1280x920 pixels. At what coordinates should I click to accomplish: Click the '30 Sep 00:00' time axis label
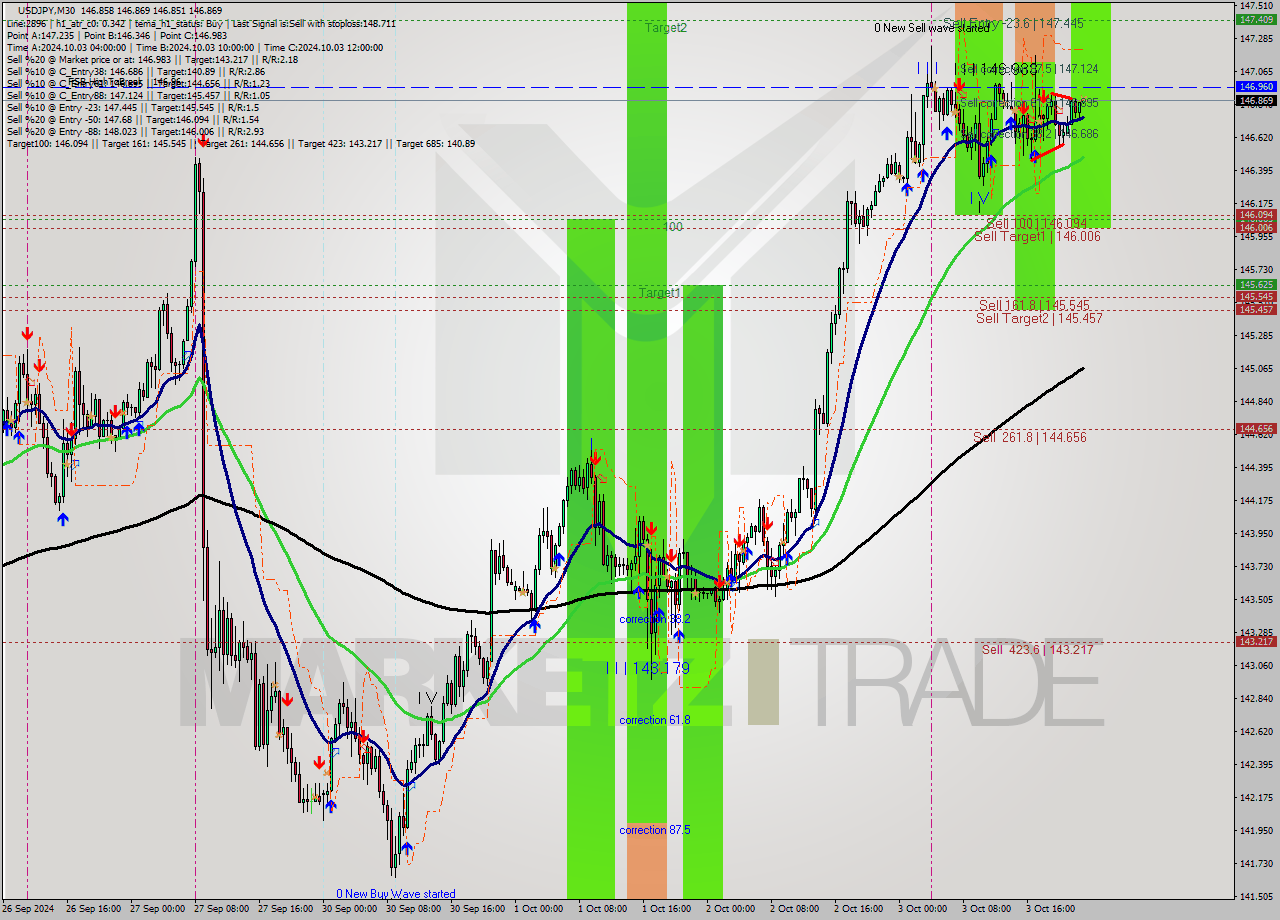point(350,909)
